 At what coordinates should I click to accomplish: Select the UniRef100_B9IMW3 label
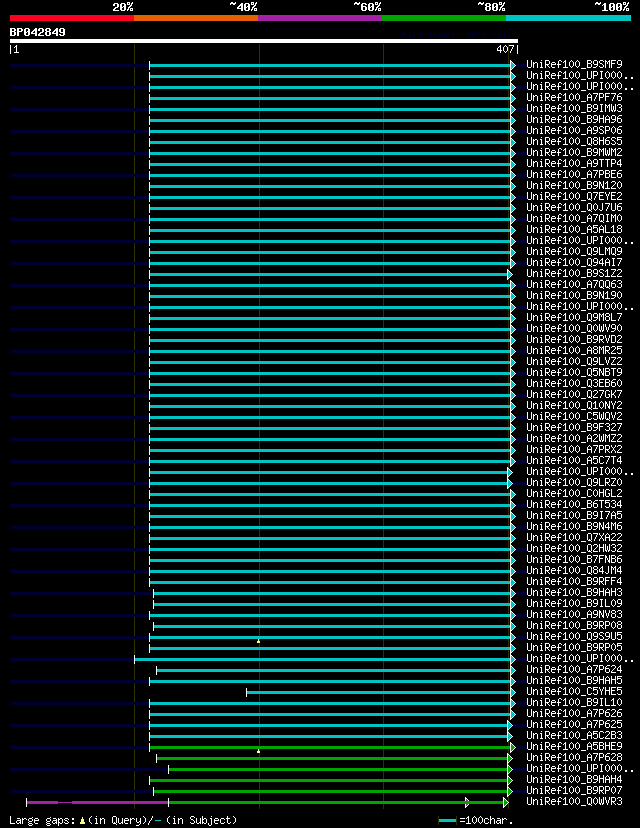574,109
